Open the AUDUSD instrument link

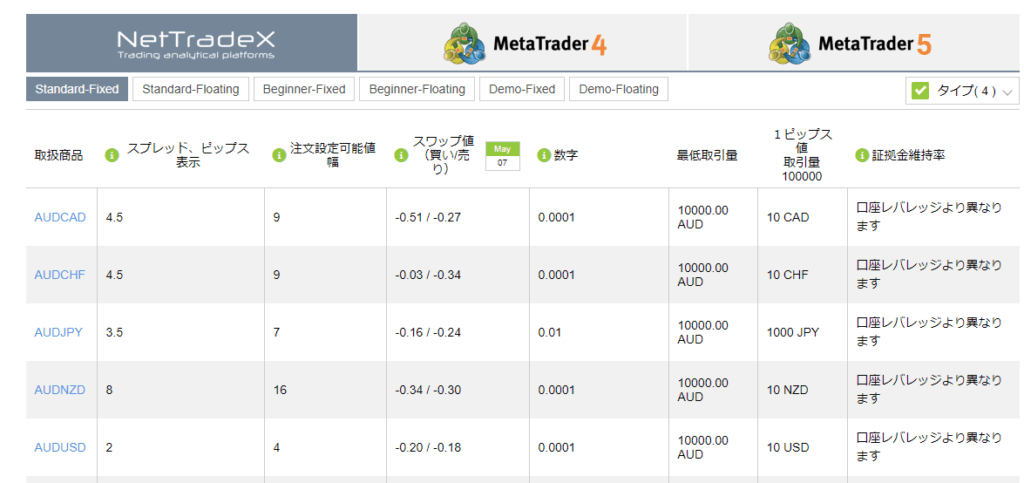point(60,447)
